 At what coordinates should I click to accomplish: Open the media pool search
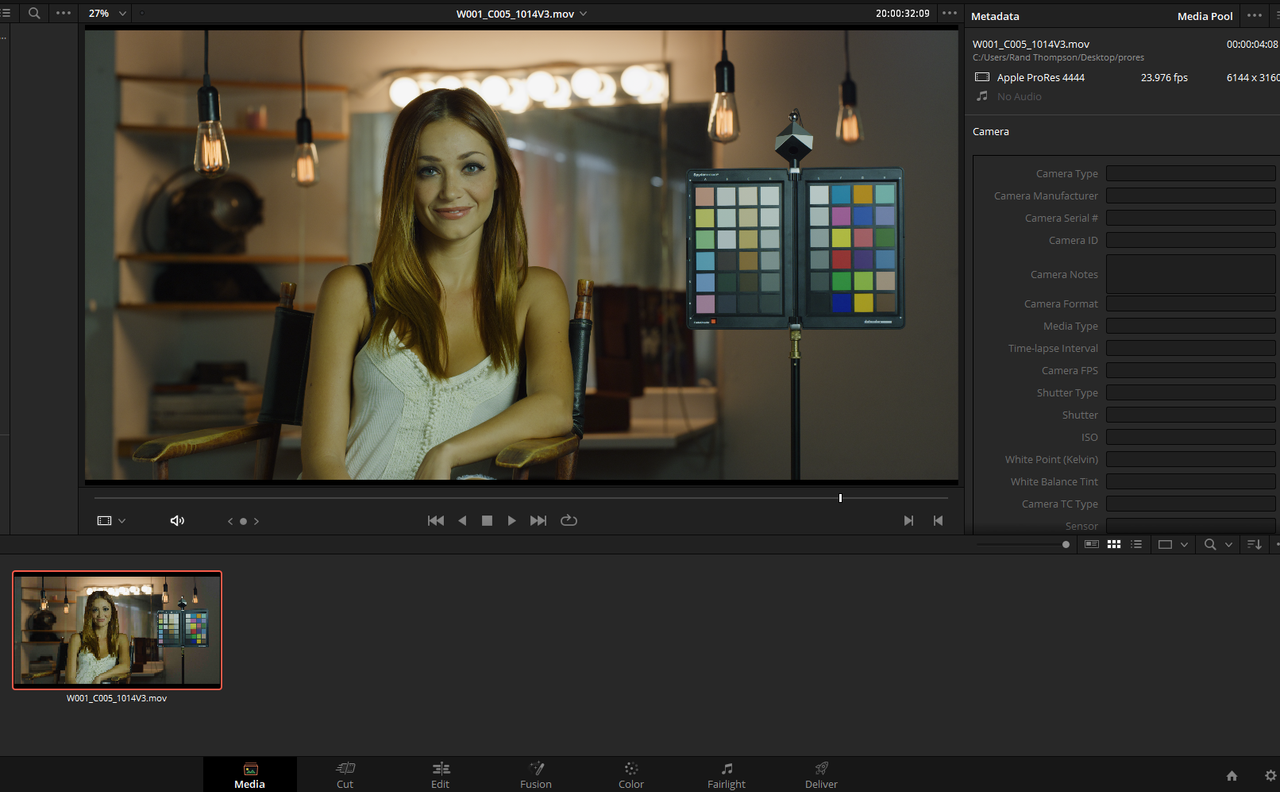click(1210, 545)
